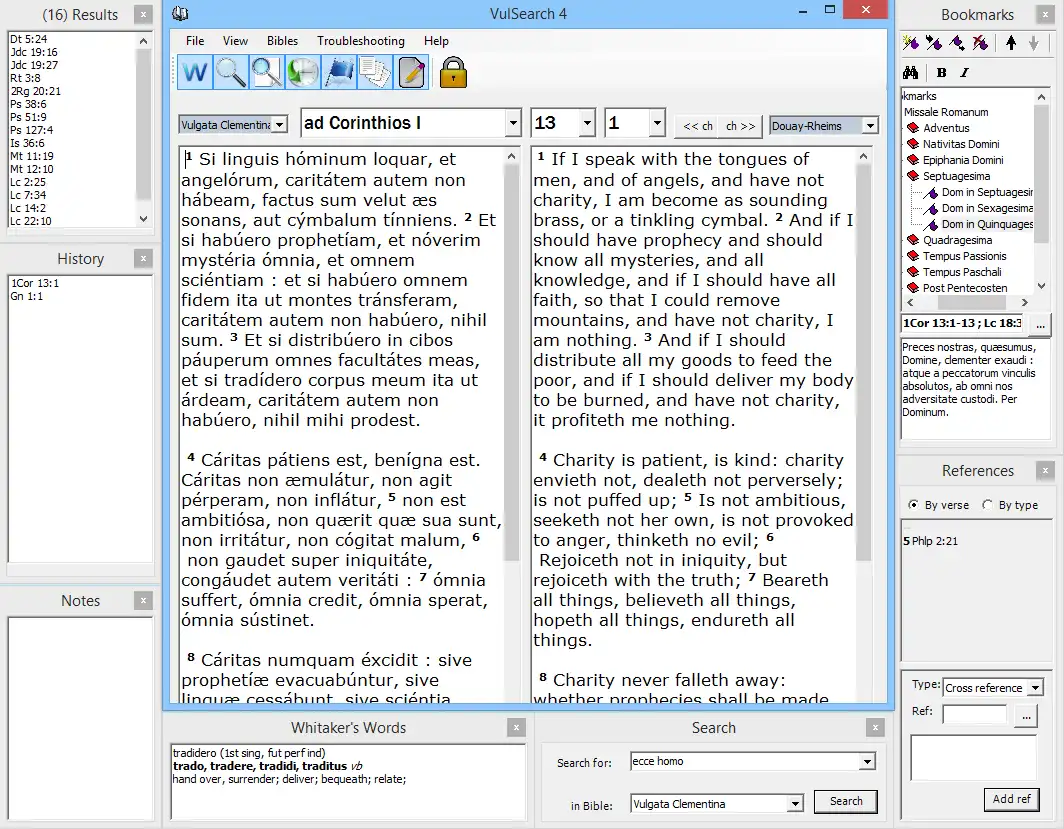Close the Search panel
This screenshot has width=1064, height=829.
pyautogui.click(x=875, y=727)
